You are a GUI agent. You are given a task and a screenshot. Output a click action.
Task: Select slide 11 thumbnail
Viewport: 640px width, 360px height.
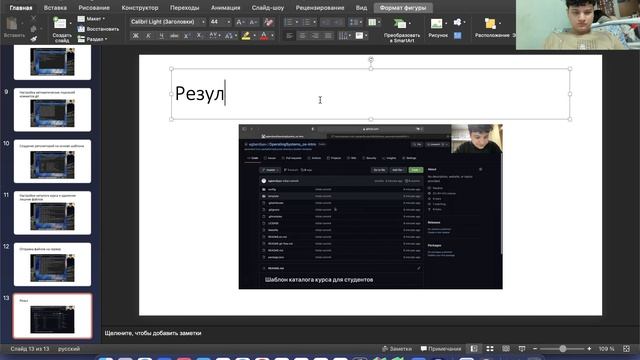[x=52, y=213]
